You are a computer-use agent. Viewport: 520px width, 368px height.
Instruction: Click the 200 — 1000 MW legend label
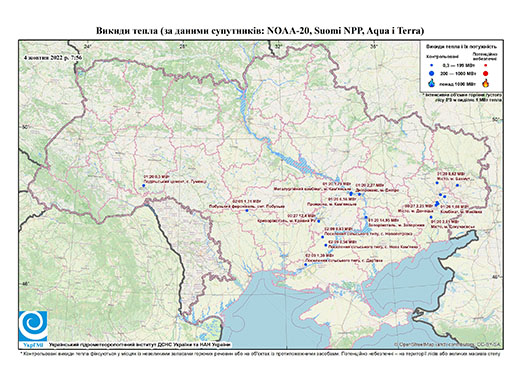(x=459, y=74)
